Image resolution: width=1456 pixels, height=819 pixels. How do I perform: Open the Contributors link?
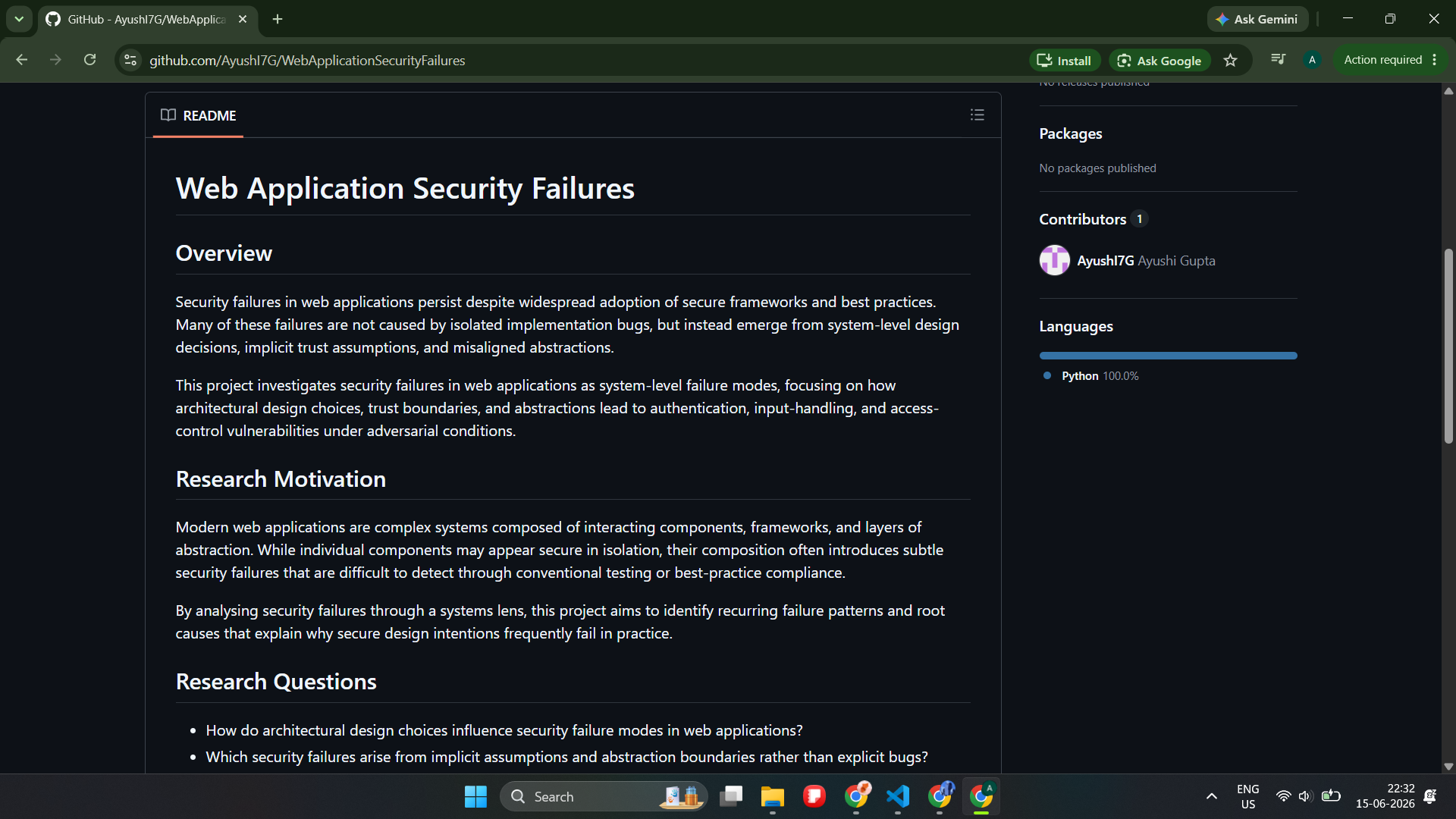[1082, 219]
